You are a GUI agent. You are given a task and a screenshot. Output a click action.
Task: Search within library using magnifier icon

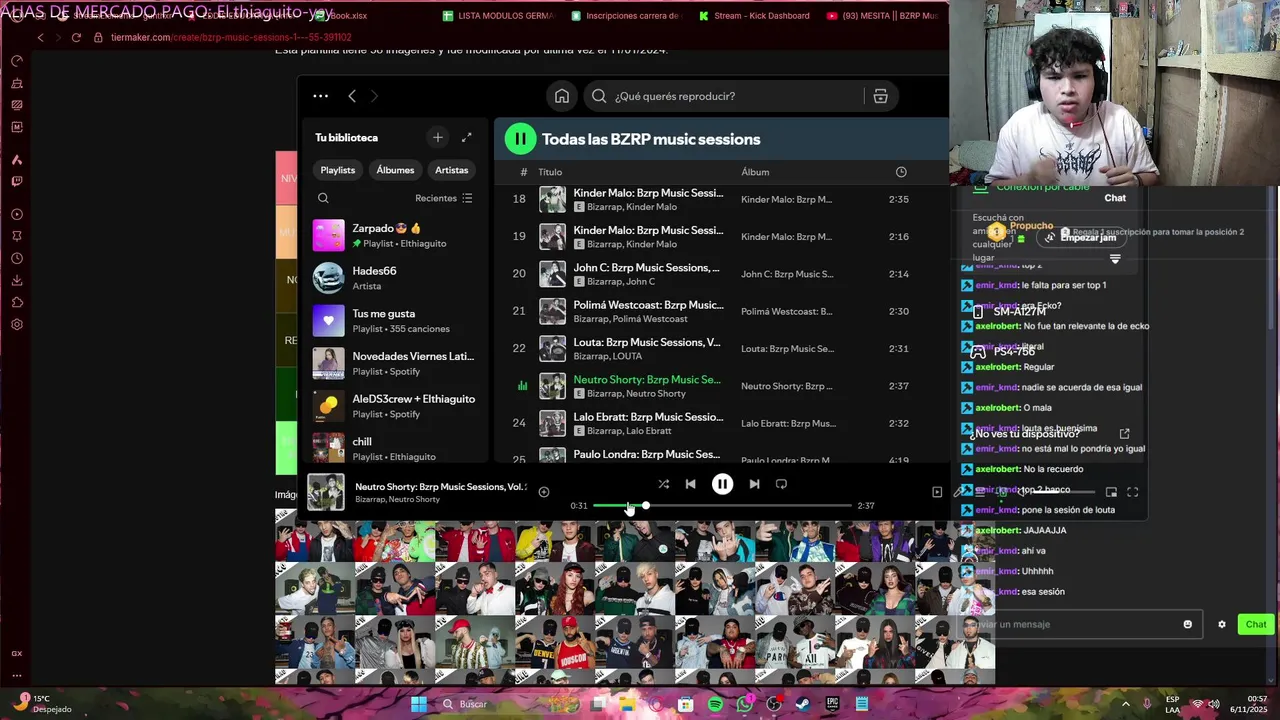pyautogui.click(x=323, y=198)
